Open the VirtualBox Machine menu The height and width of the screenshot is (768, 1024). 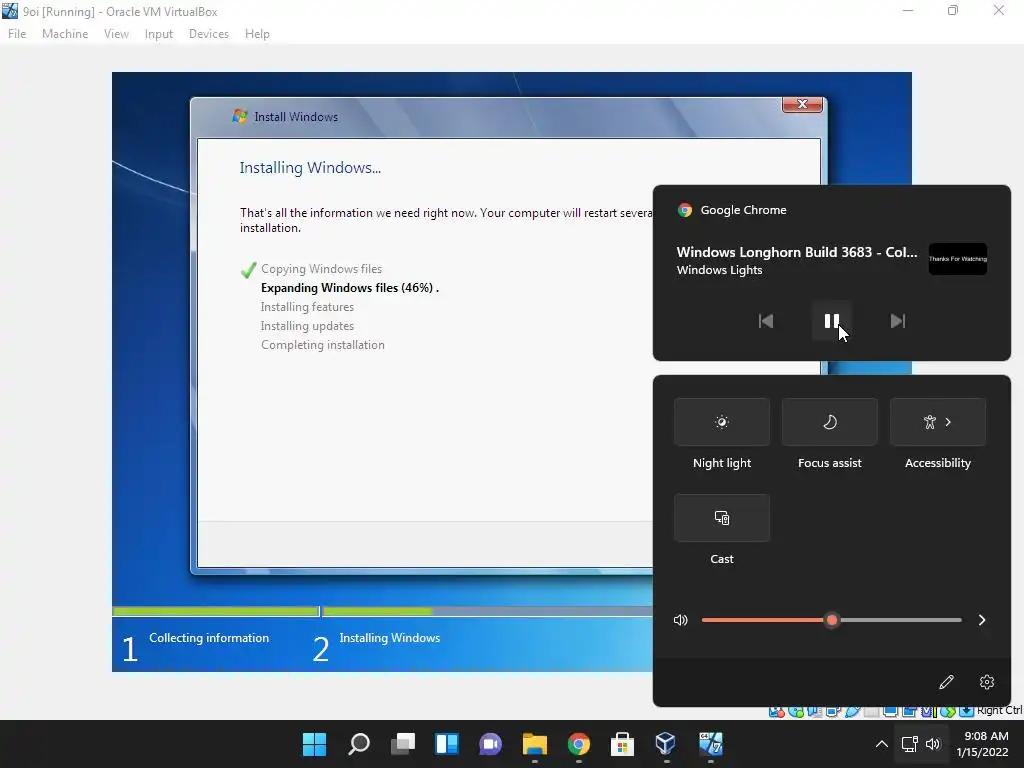point(65,34)
